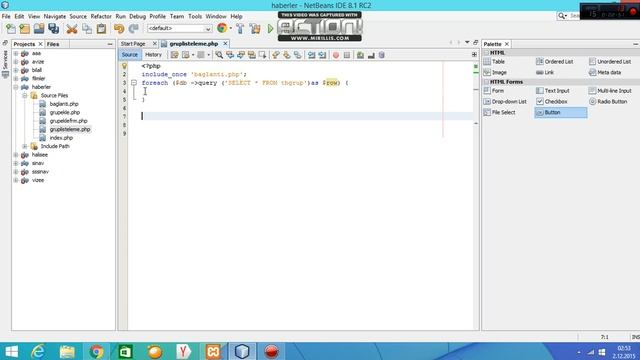Expand the avize project node
Screen dimensions: 640x360
[x=16, y=62]
